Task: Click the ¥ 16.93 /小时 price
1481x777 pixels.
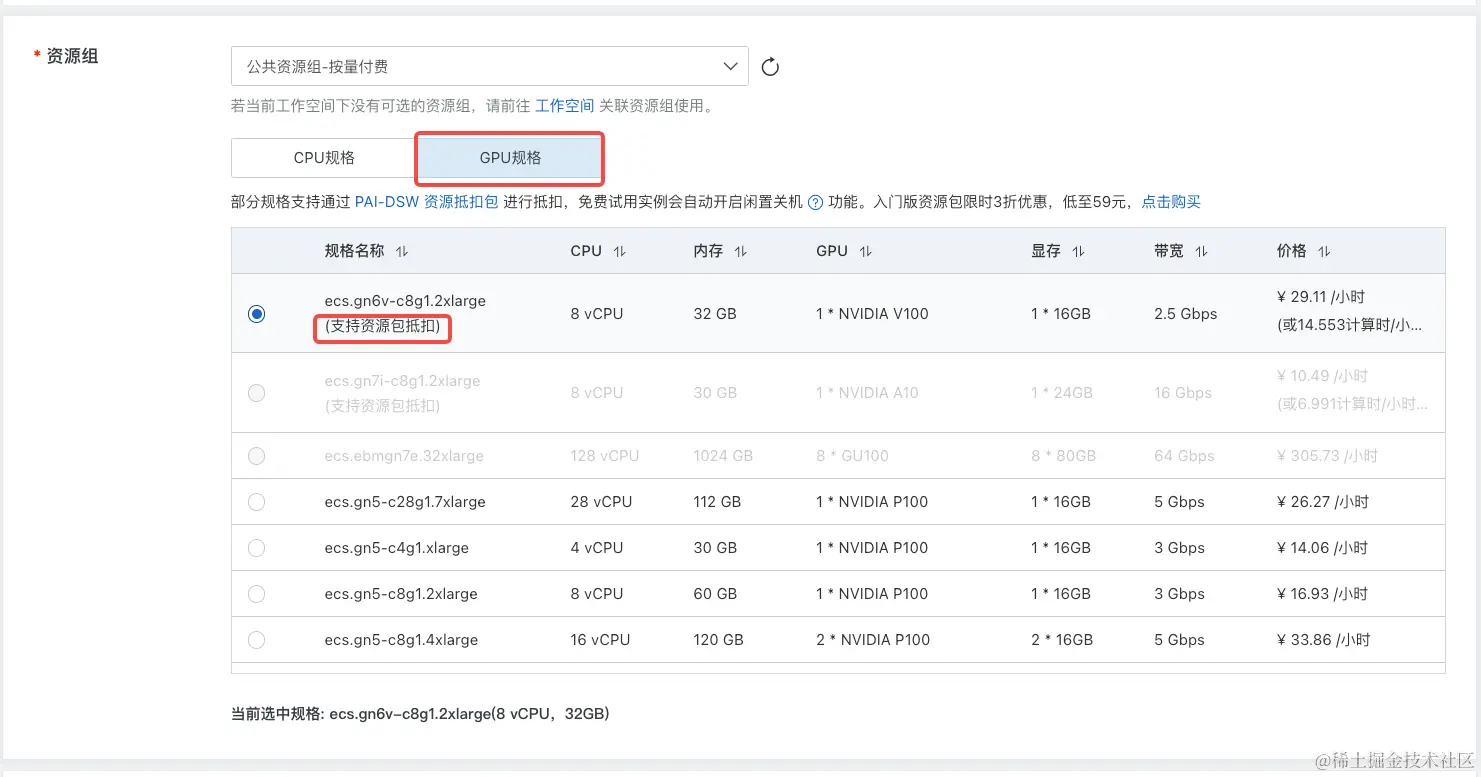Action: (x=1323, y=594)
